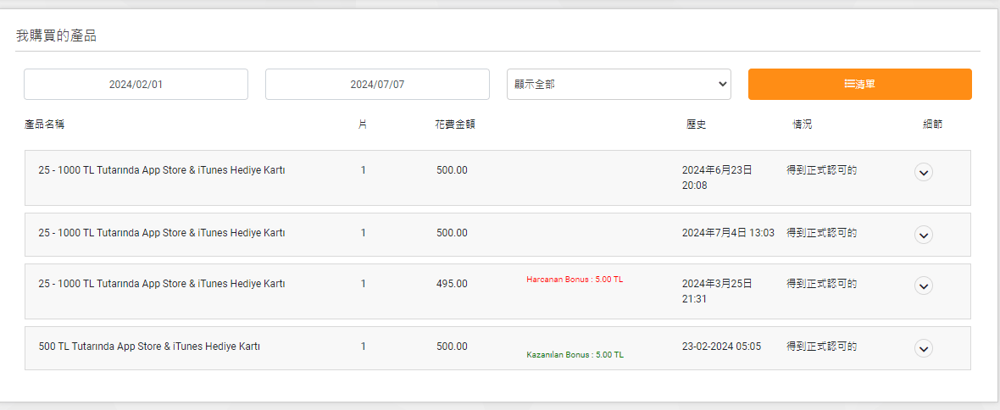The image size is (1000, 410).
Task: Expand details of 23-02-2024 05:05 order
Action: (x=923, y=348)
